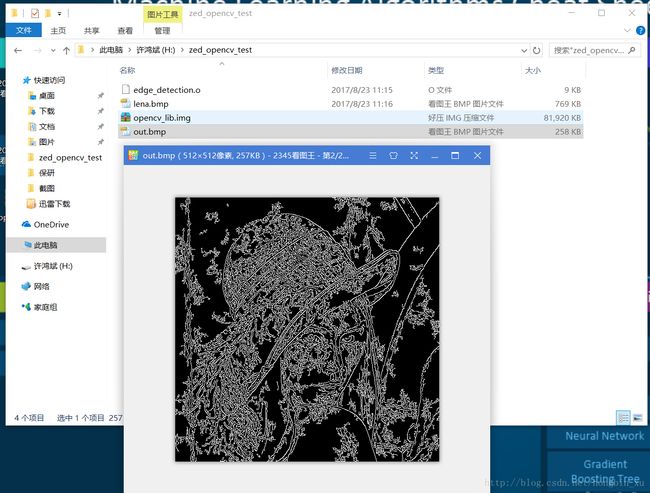
Task: Open 家庭组 in the navigation pane
Action: click(45, 307)
